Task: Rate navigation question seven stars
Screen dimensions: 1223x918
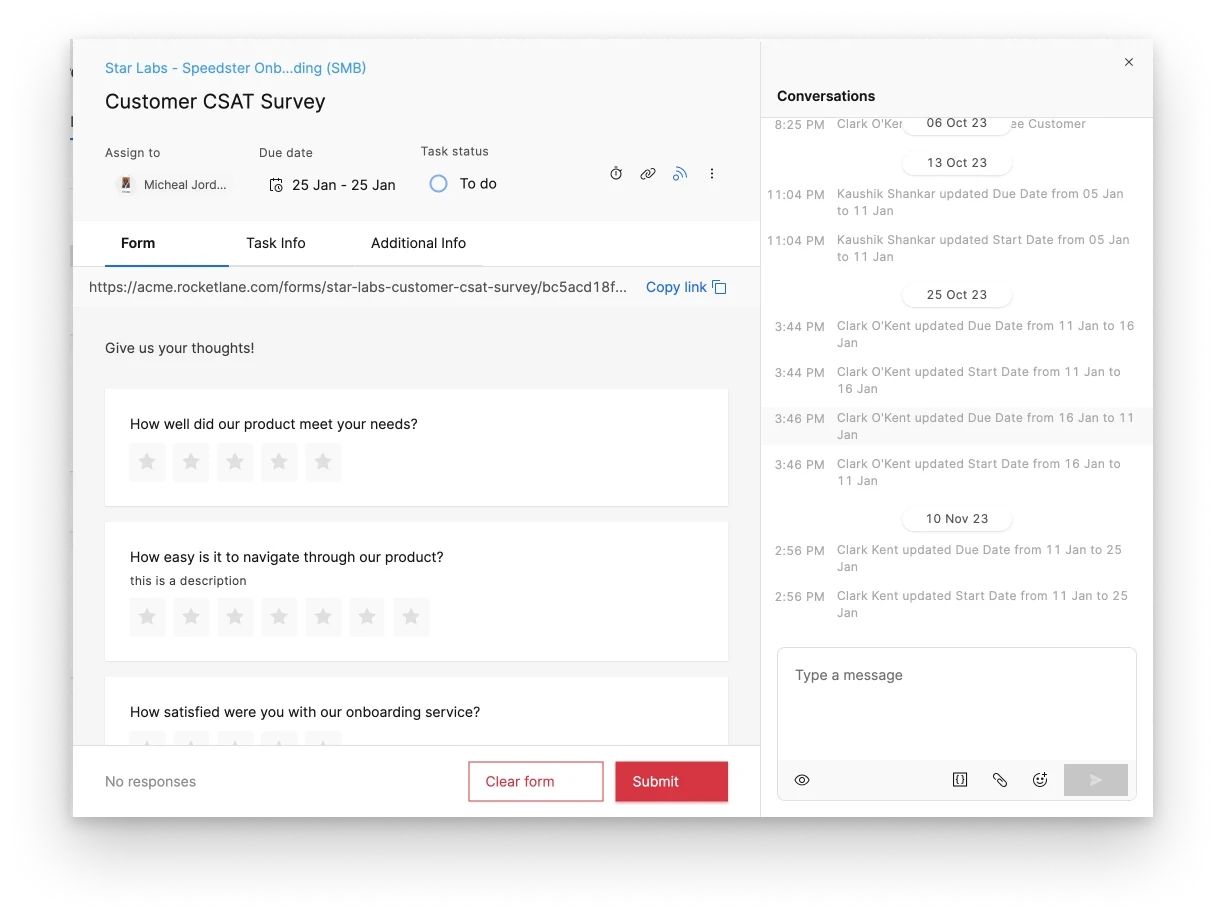Action: pos(411,617)
